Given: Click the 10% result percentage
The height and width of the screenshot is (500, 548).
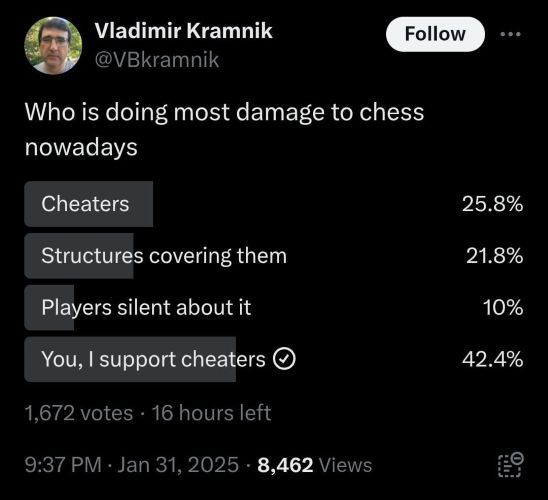Looking at the screenshot, I should point(503,307).
